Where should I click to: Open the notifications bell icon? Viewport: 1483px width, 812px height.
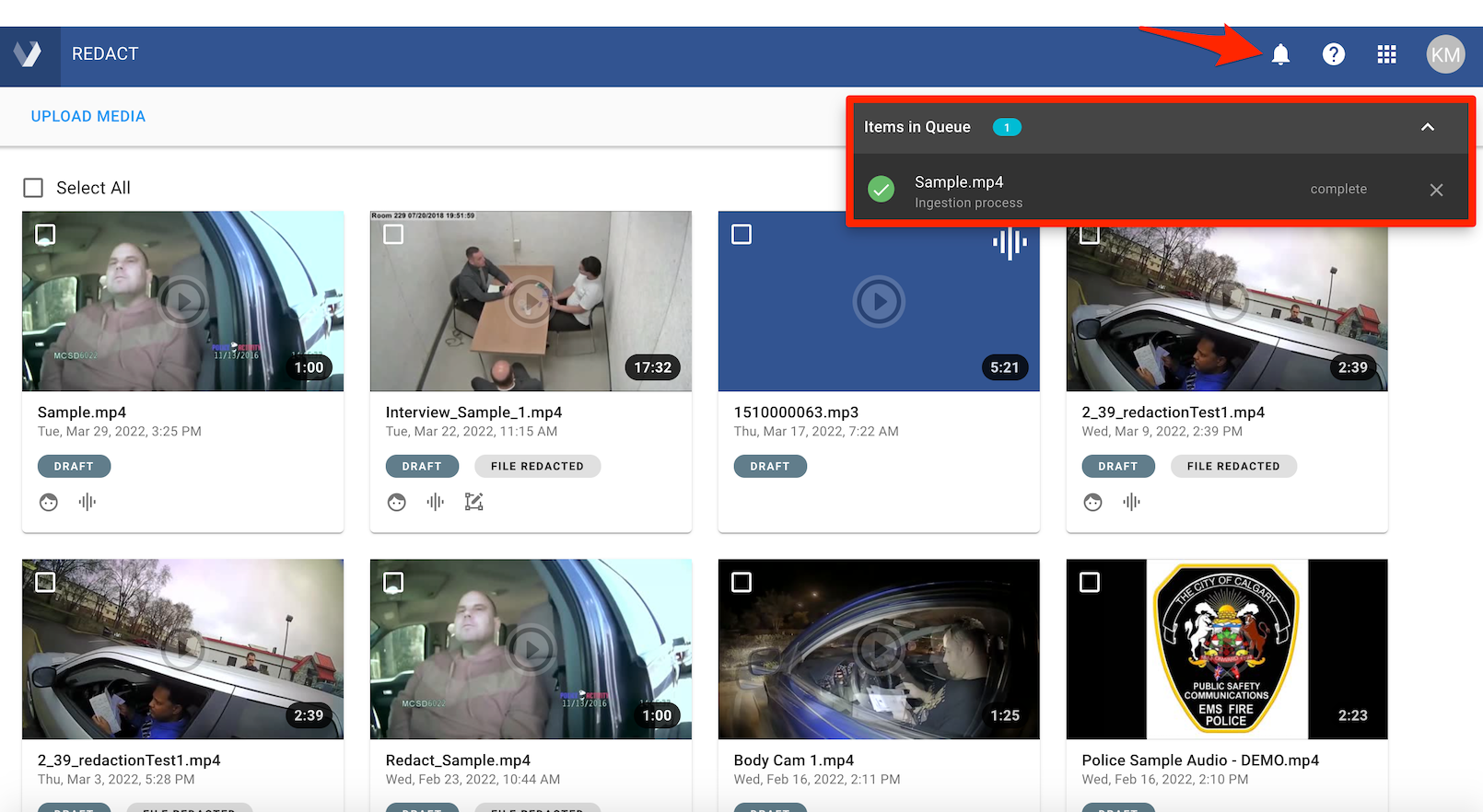click(1280, 54)
